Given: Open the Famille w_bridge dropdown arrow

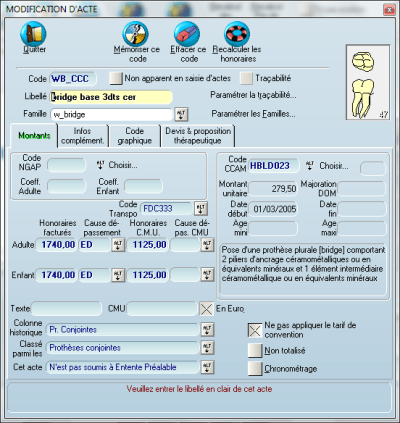Looking at the screenshot, I should 181,114.
